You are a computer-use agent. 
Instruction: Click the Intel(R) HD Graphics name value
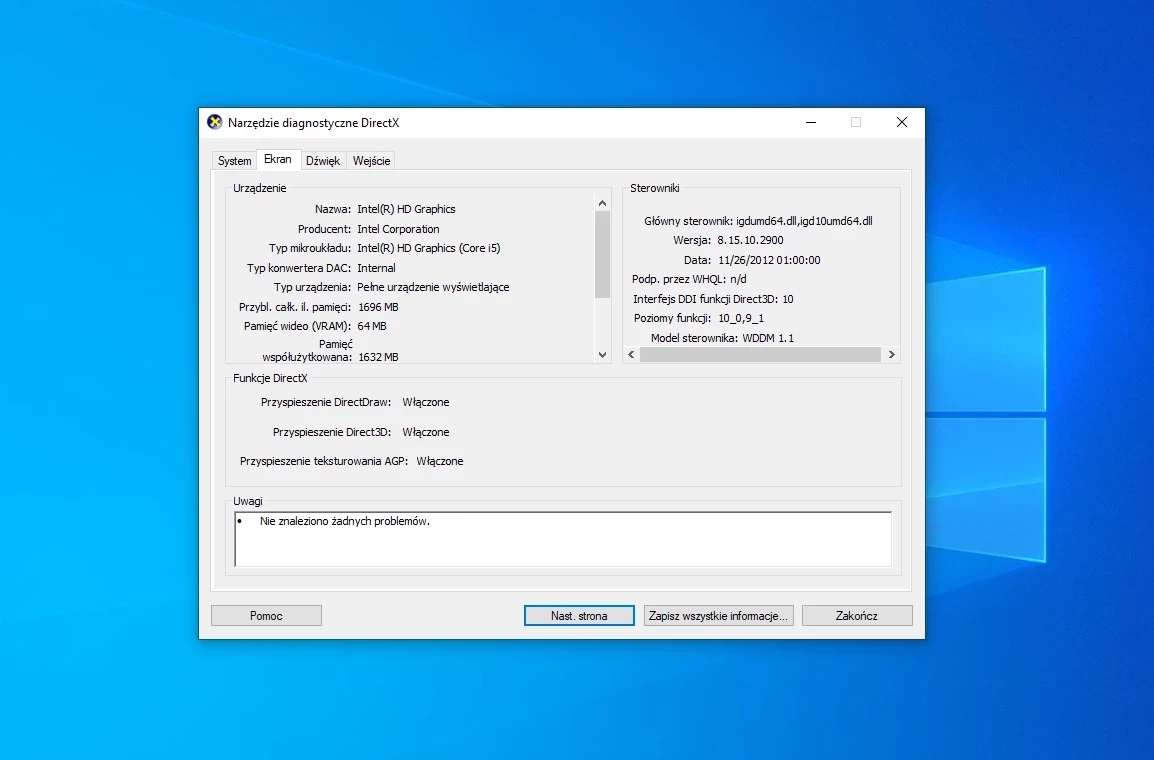406,209
